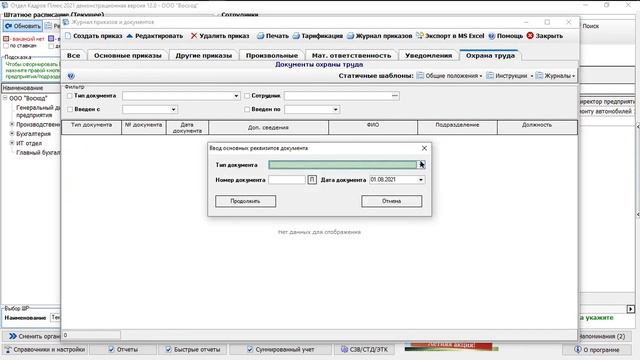Click the Подразделение column header
Viewport: 640px width, 360px height.
457,127
